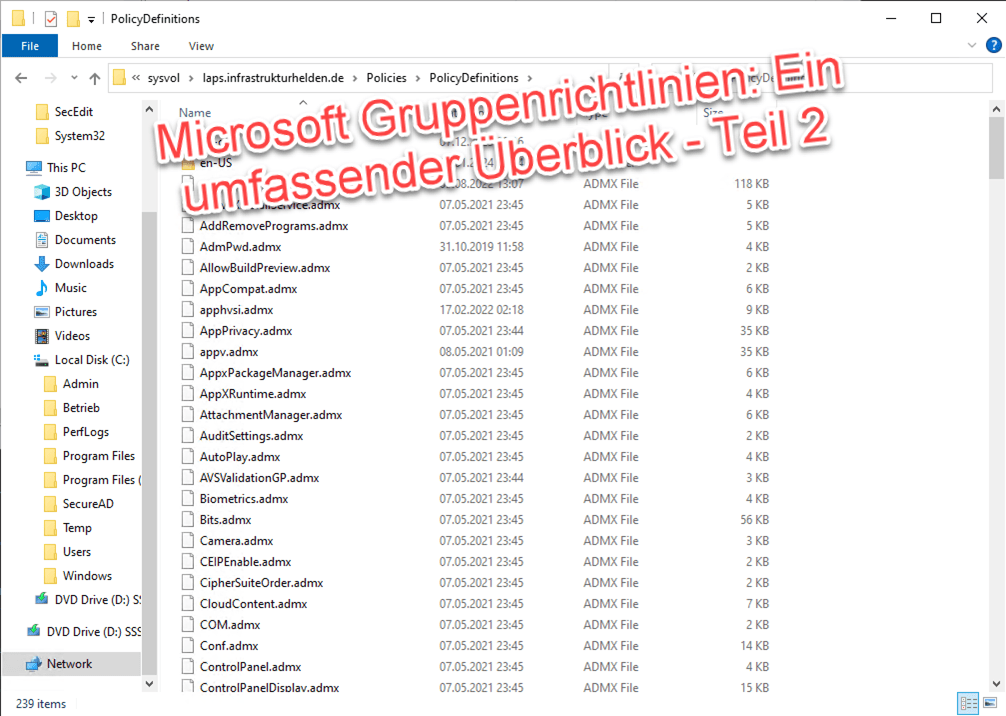The height and width of the screenshot is (716, 1006).
Task: Select AppPrivacy.admx file icon
Action: [187, 331]
